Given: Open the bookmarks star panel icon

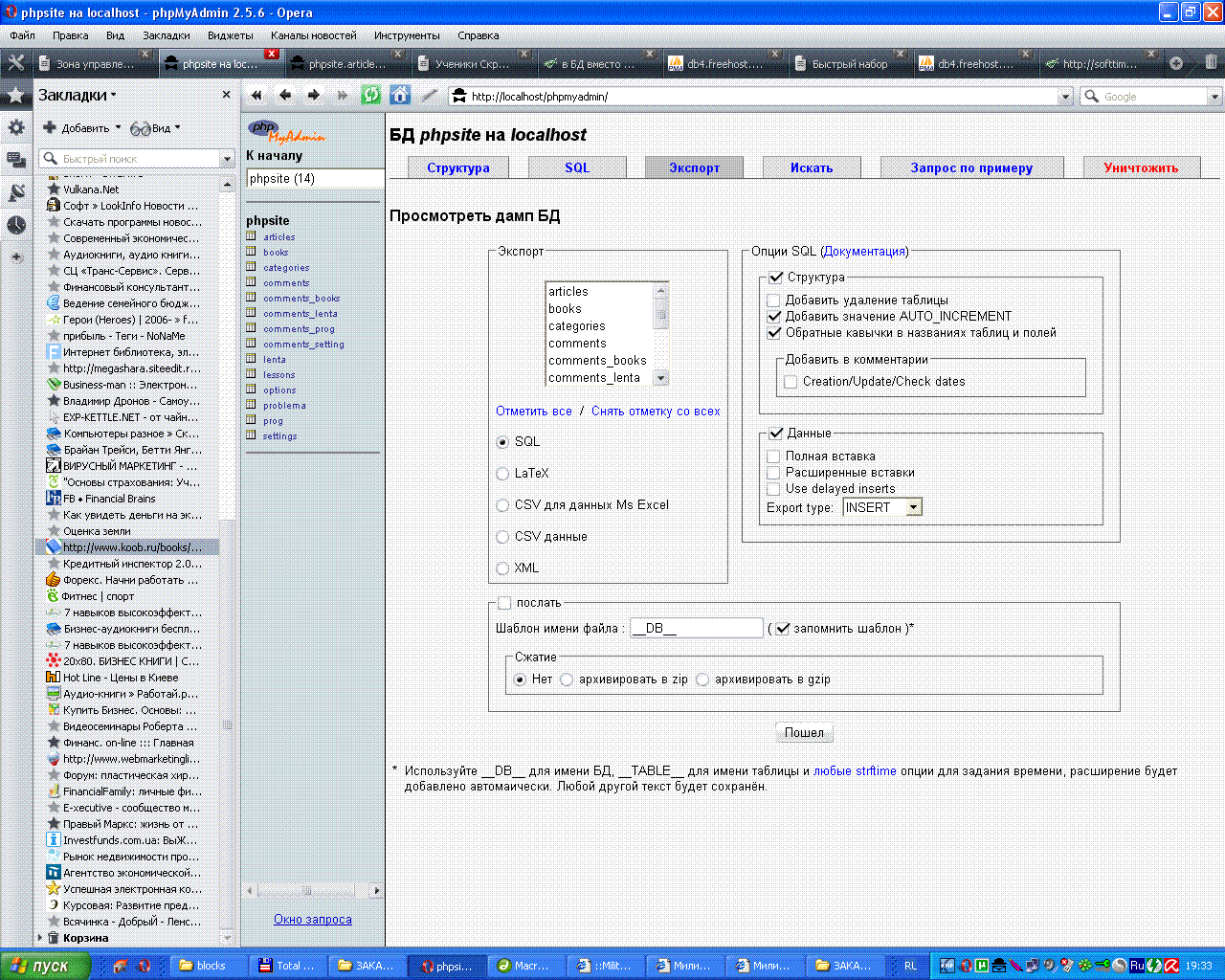Looking at the screenshot, I should coord(16,95).
